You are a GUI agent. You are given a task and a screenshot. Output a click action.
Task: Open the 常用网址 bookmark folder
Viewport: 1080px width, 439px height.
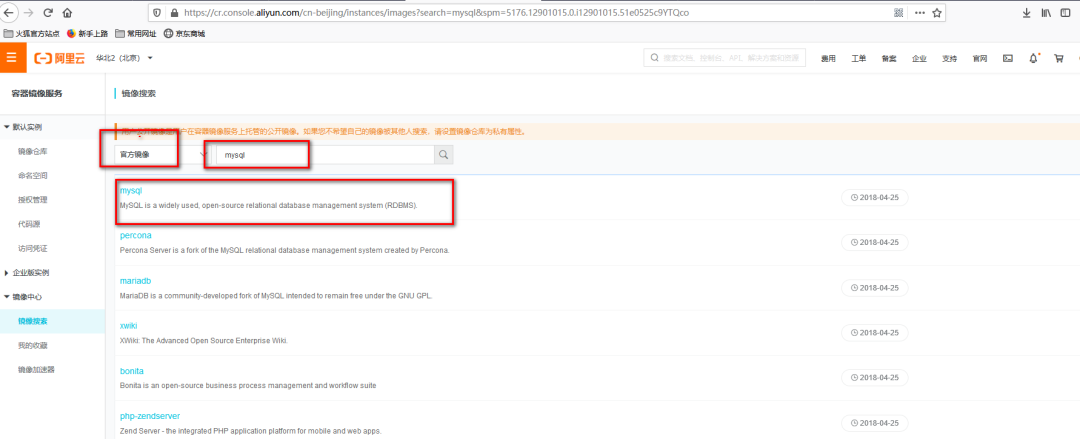pos(136,33)
